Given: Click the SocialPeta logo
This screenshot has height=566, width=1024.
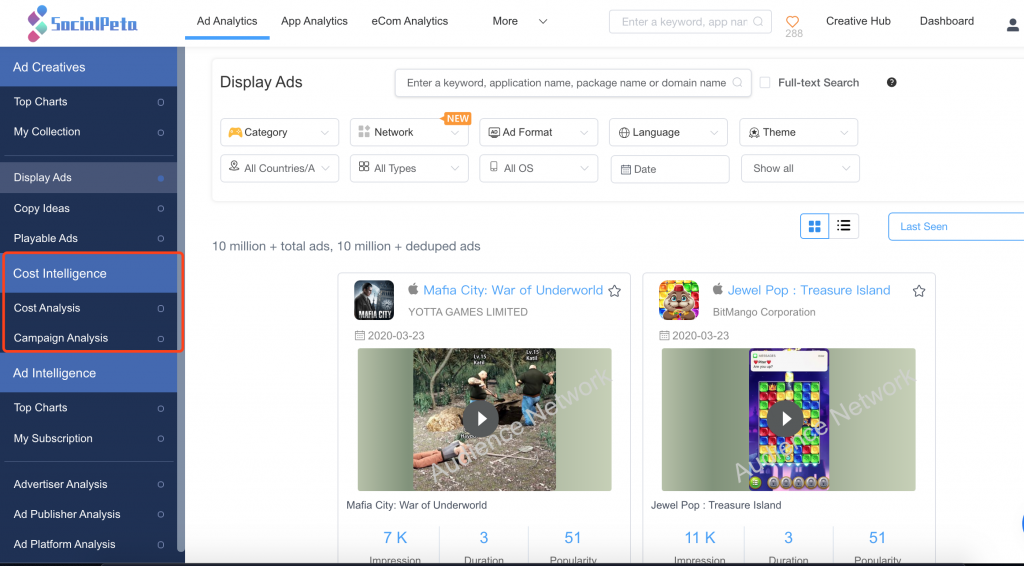Looking at the screenshot, I should [82, 24].
